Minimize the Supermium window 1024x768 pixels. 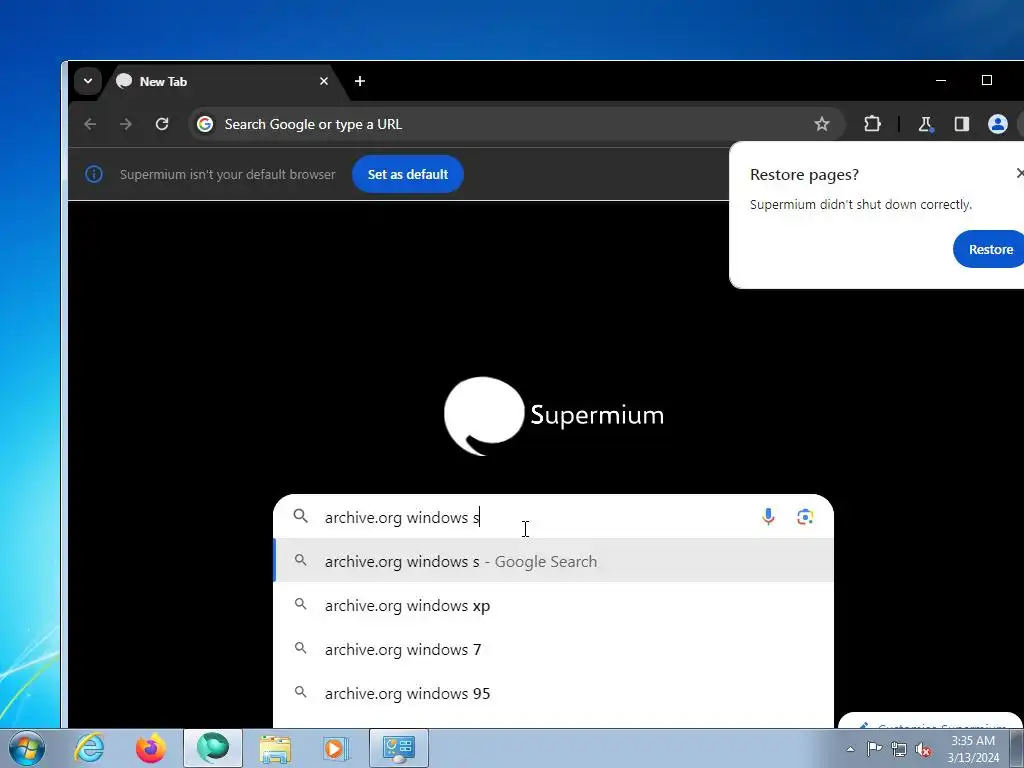941,80
